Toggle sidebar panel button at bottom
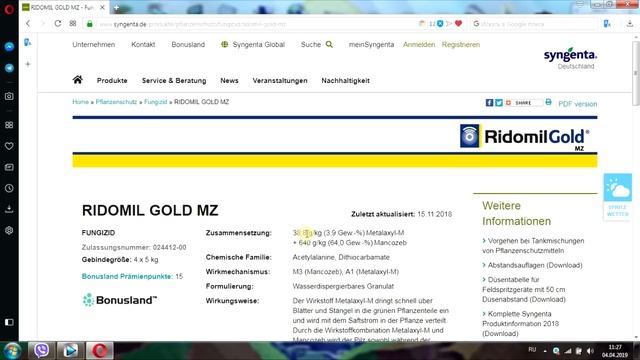The height and width of the screenshot is (360, 640). [9, 322]
